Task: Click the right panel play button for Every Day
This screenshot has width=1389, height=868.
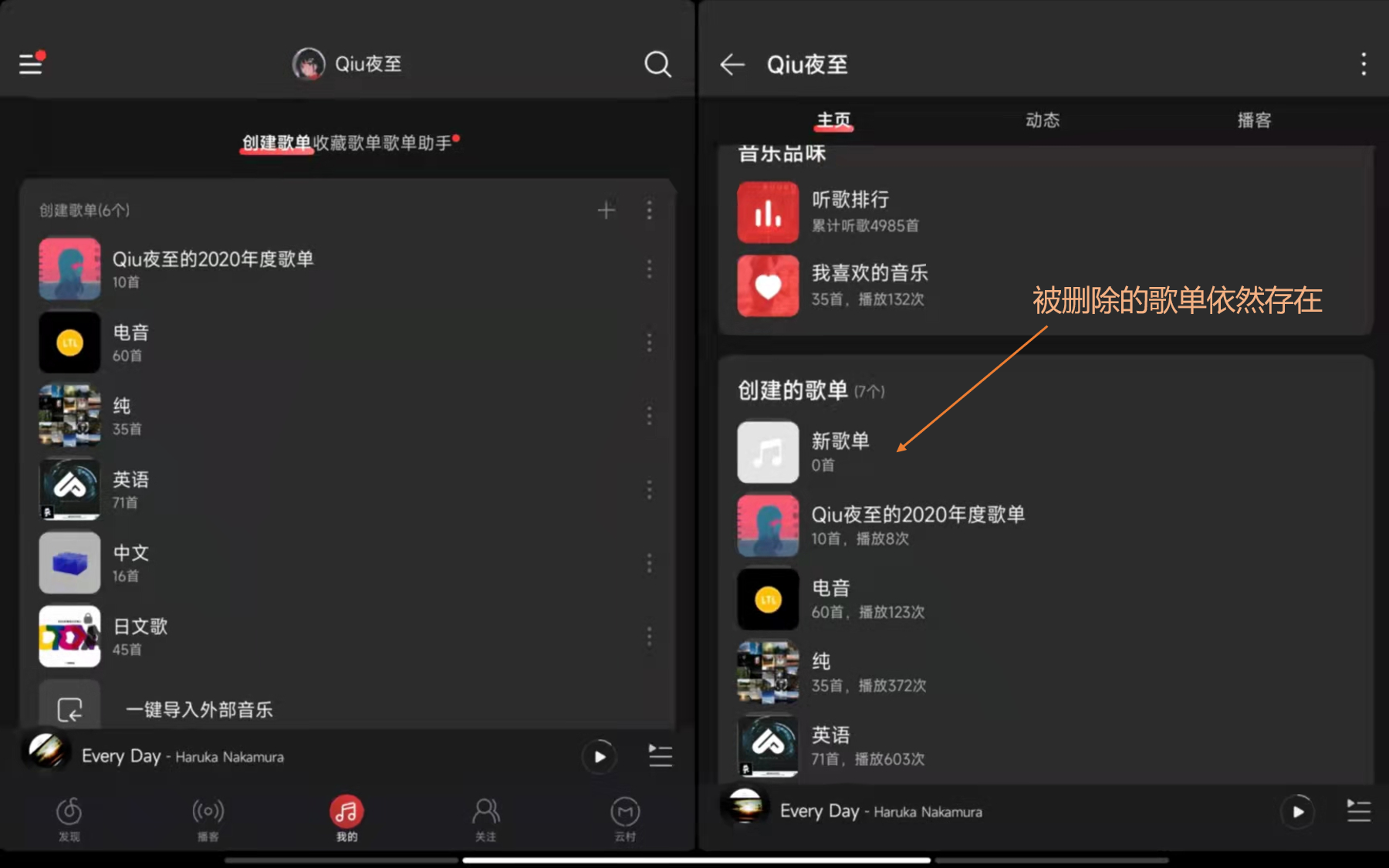Action: click(1298, 811)
